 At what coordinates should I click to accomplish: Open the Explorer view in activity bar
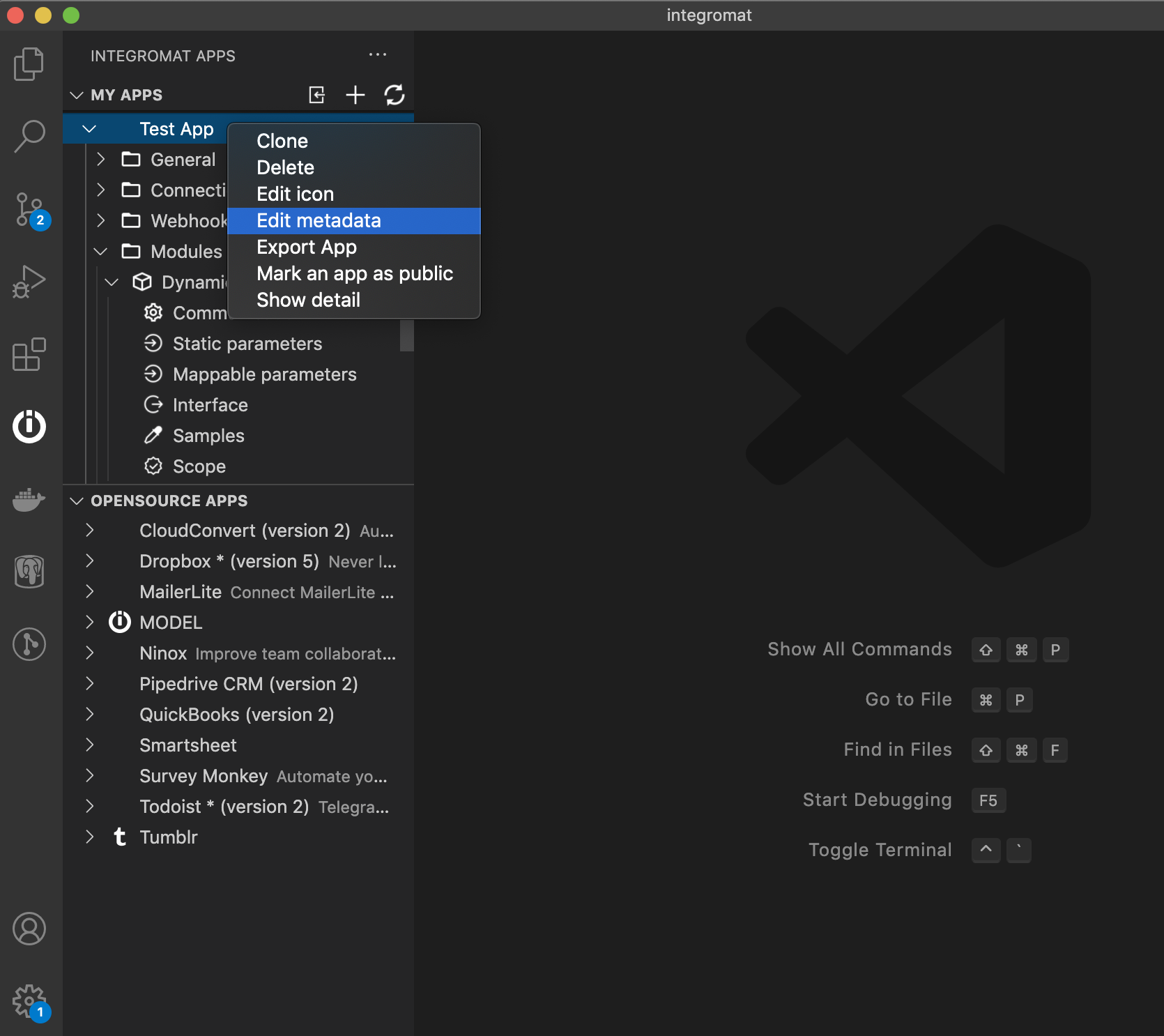tap(29, 64)
